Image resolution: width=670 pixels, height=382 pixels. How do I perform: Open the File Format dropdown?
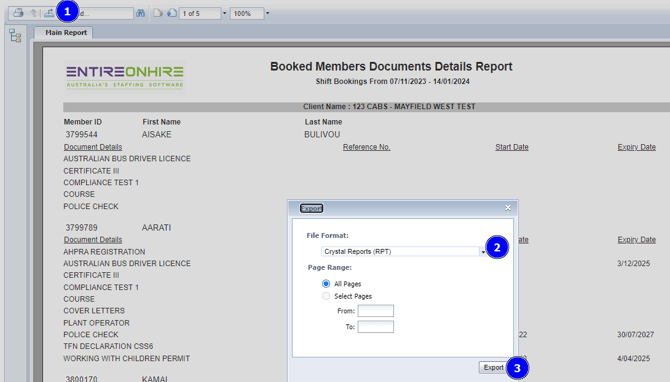tap(483, 252)
